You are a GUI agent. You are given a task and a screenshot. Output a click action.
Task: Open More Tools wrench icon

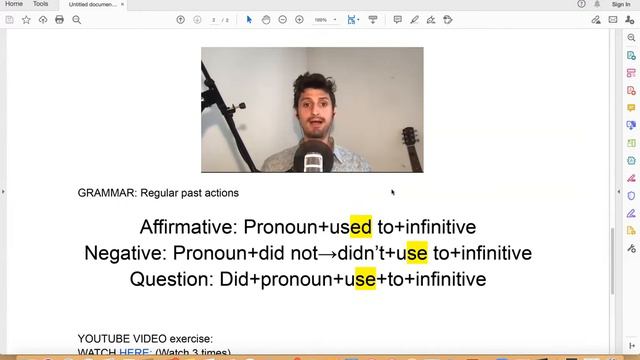(x=631, y=248)
